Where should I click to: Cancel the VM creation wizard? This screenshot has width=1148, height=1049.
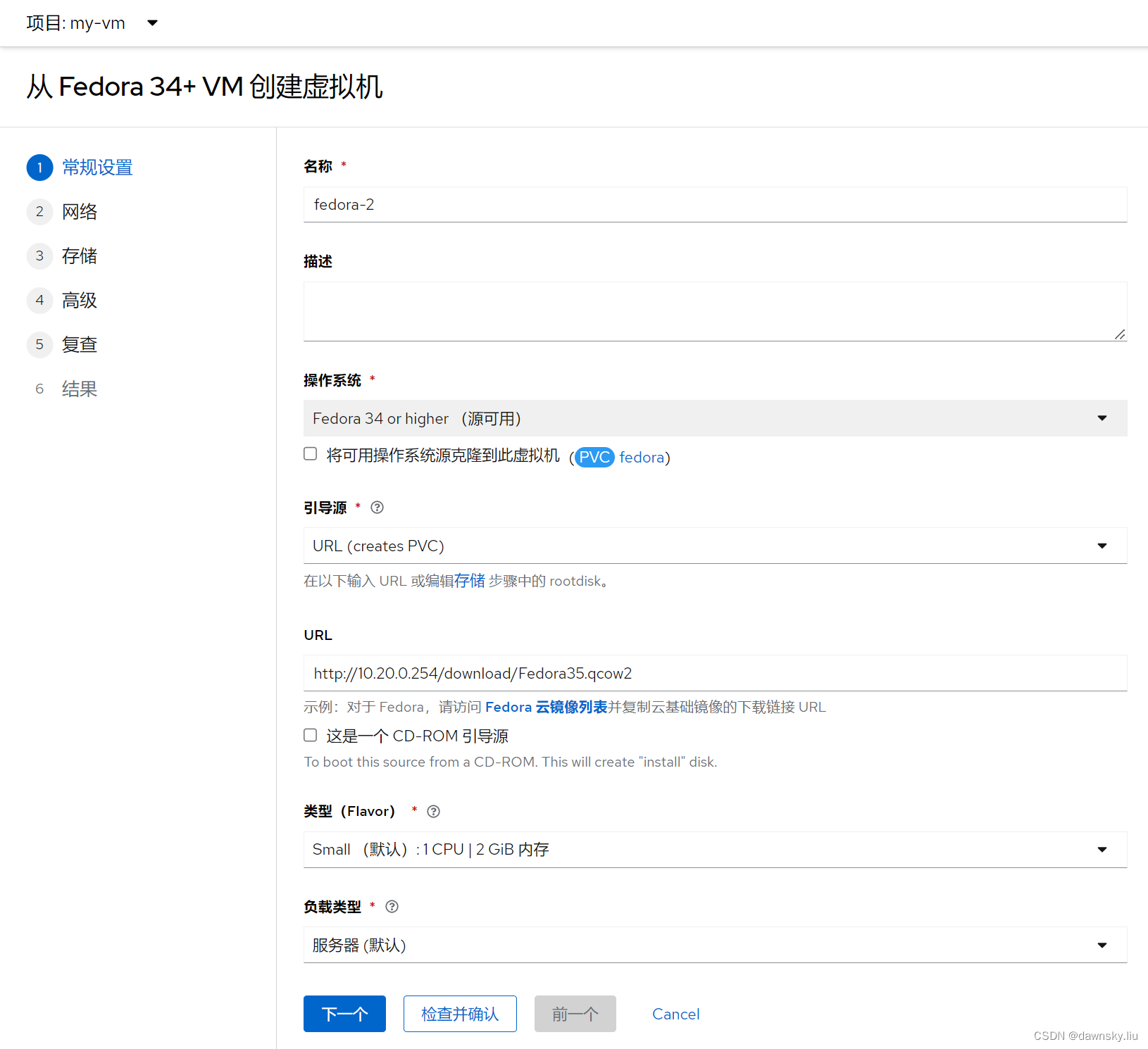[676, 1014]
